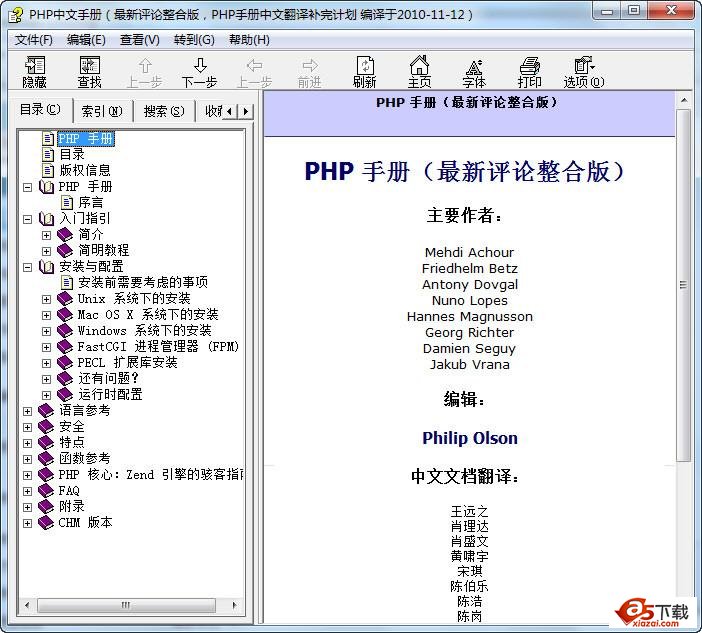This screenshot has width=702, height=633.
Task: Expand the 语言参考 tree node
Action: [x=27, y=411]
